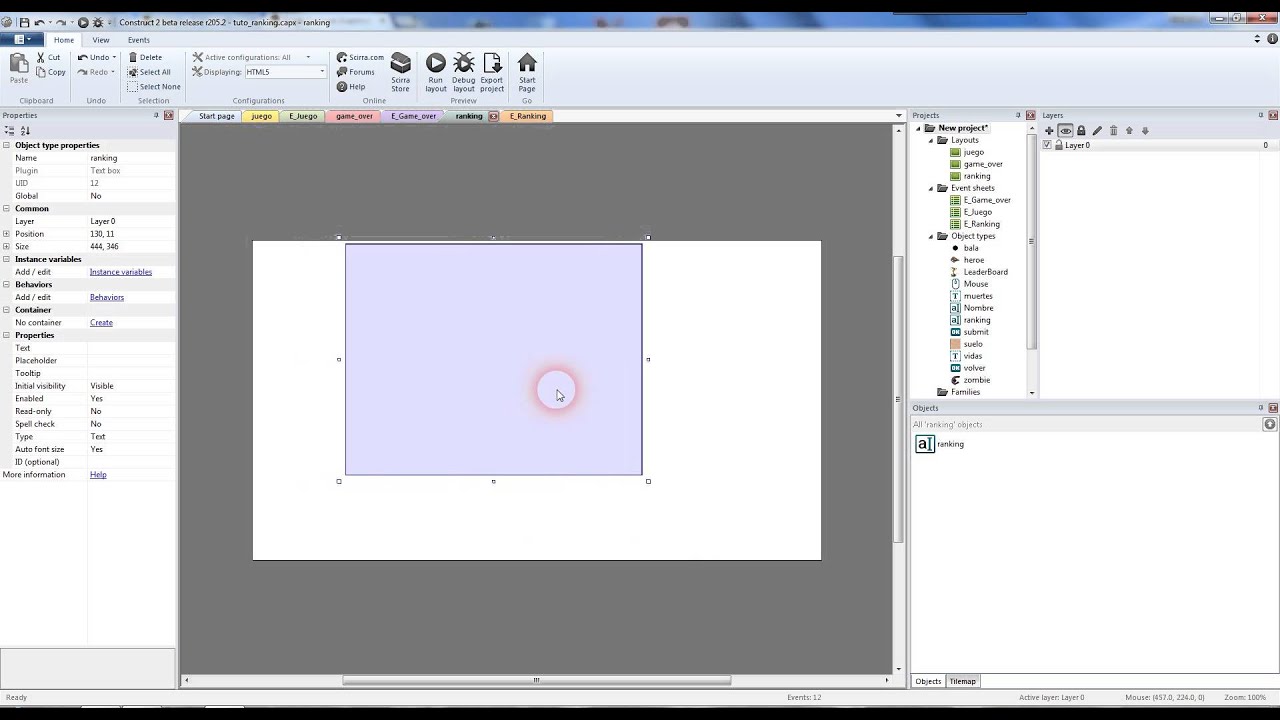Click Select All in the ribbon
This screenshot has height=720, width=1280.
pos(149,72)
